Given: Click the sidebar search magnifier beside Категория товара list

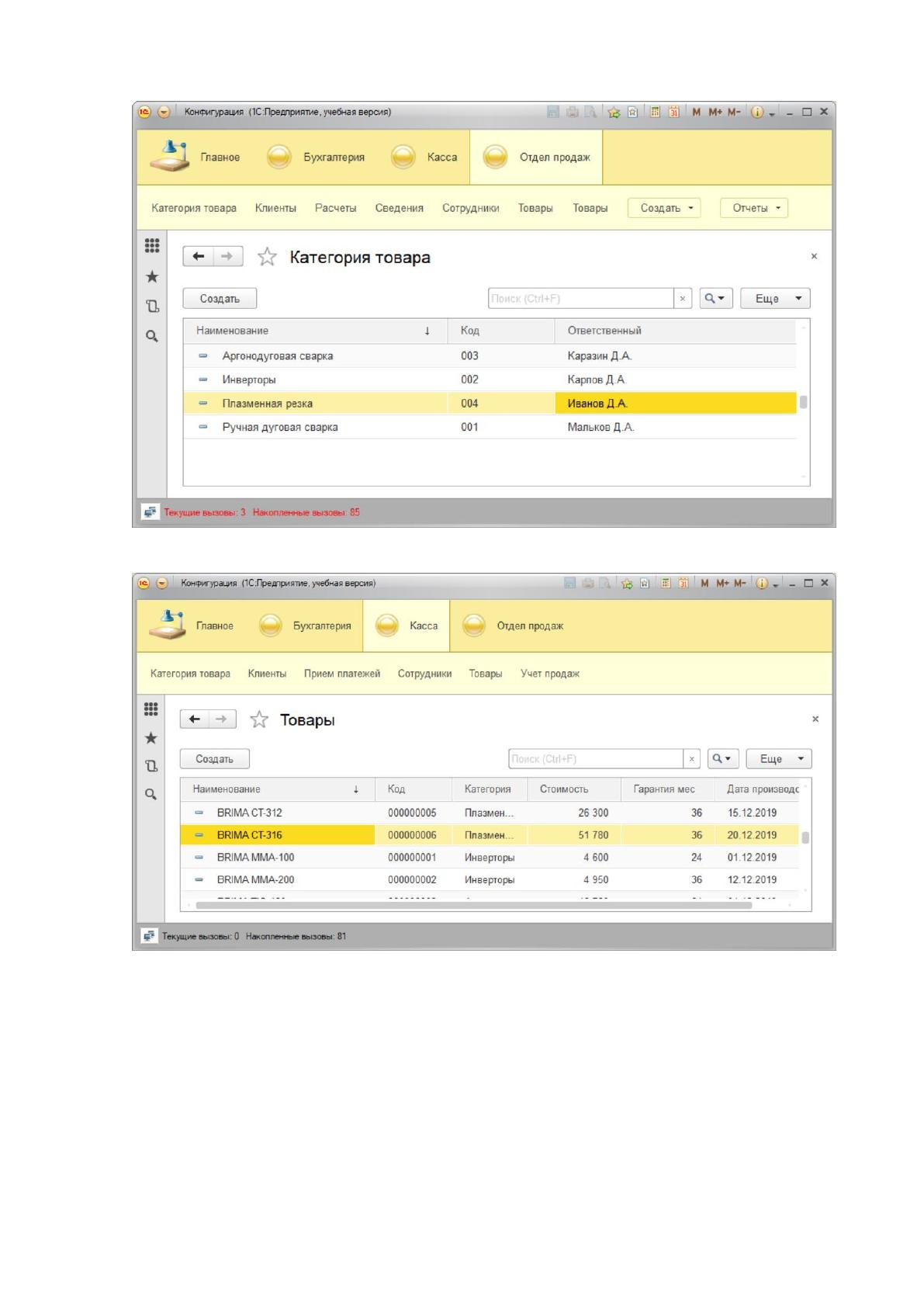Looking at the screenshot, I should point(152,336).
